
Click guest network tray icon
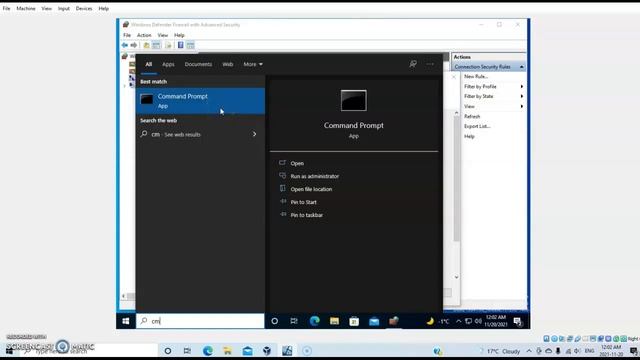pos(469,321)
